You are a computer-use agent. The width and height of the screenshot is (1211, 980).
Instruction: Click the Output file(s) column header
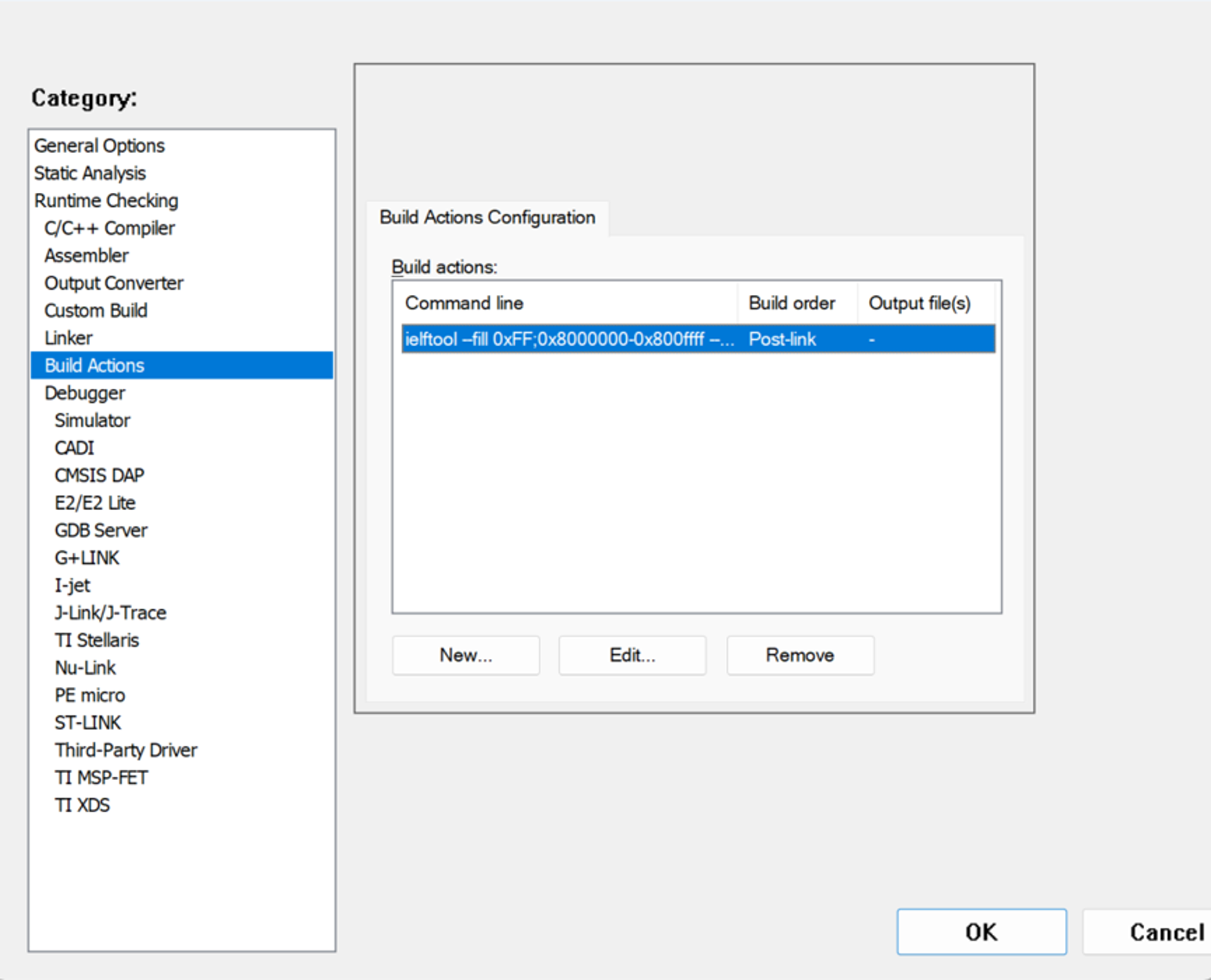coord(926,303)
